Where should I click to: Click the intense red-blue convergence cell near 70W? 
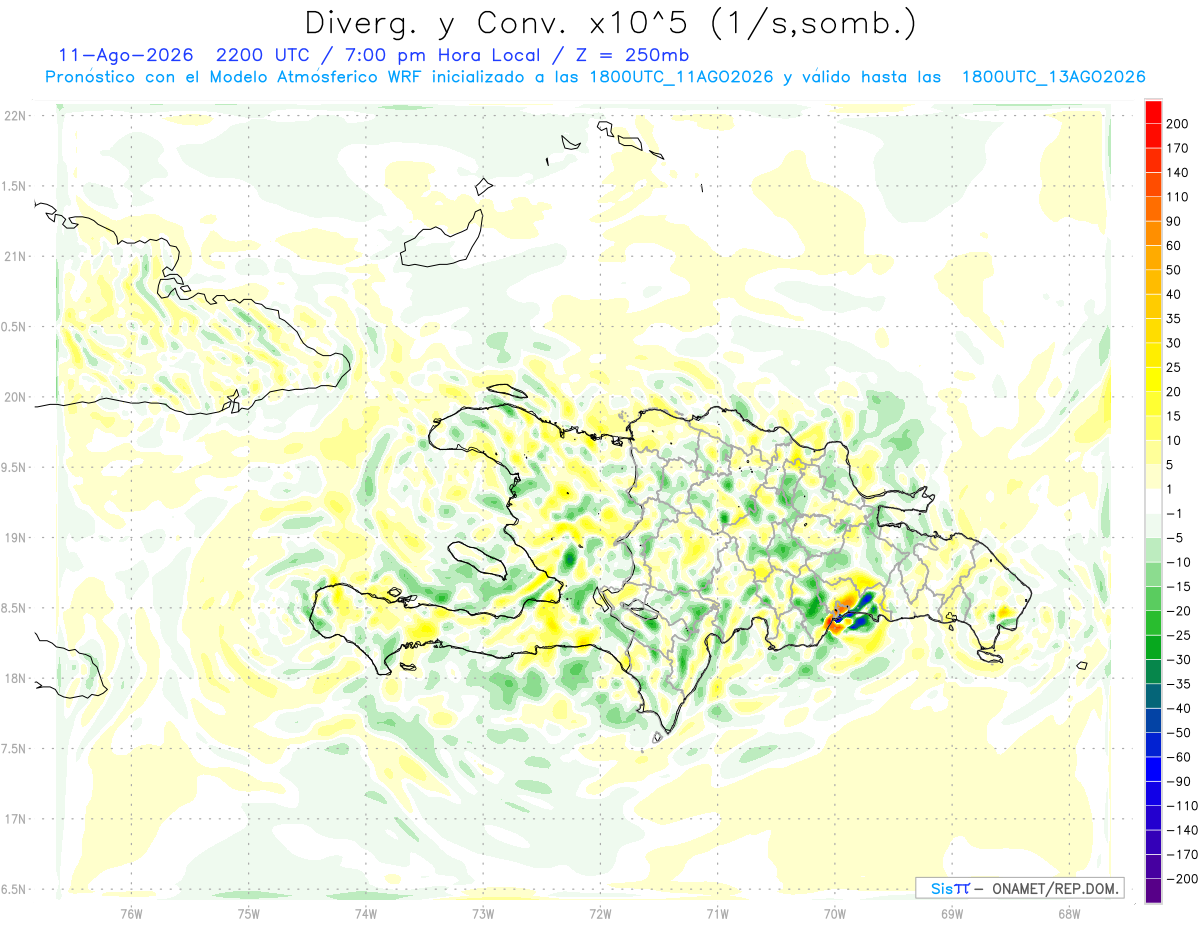coord(849,612)
